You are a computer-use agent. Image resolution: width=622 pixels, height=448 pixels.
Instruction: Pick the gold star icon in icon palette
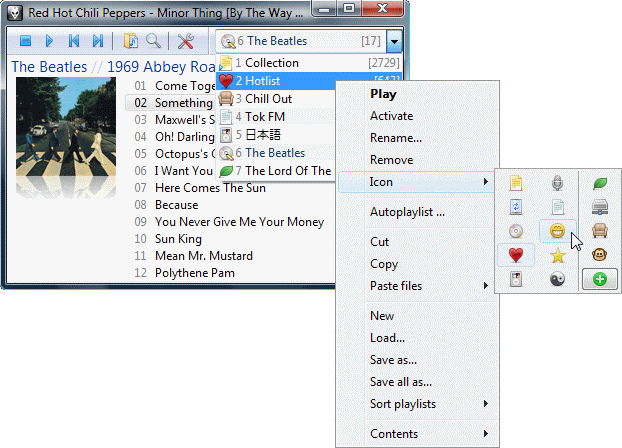557,255
